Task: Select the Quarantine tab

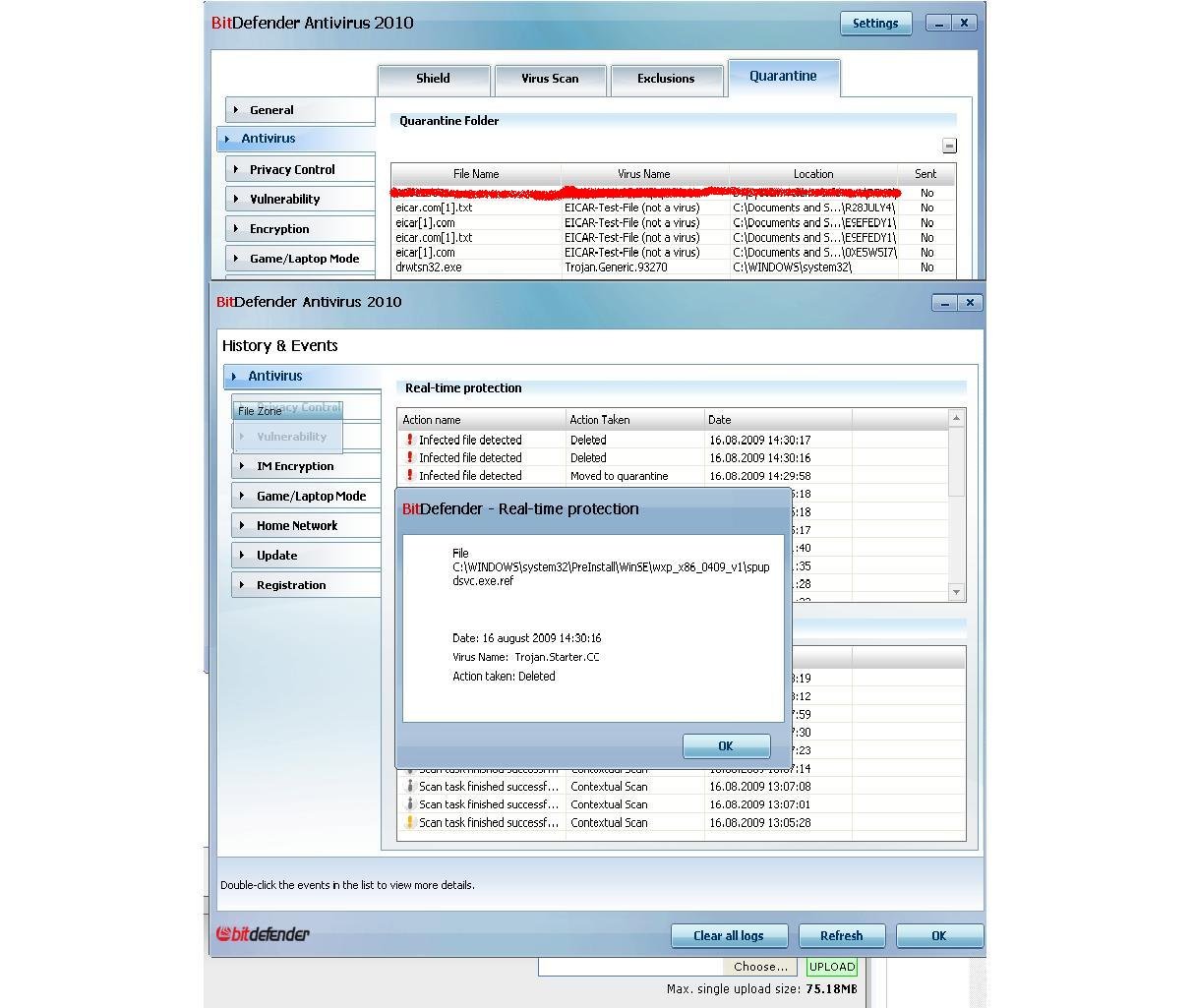Action: pyautogui.click(x=783, y=77)
